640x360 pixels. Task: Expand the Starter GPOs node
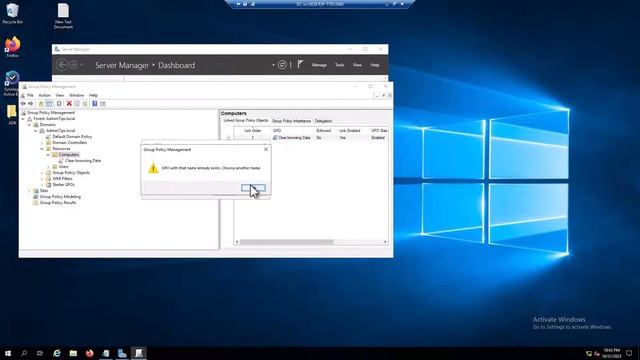(x=42, y=184)
